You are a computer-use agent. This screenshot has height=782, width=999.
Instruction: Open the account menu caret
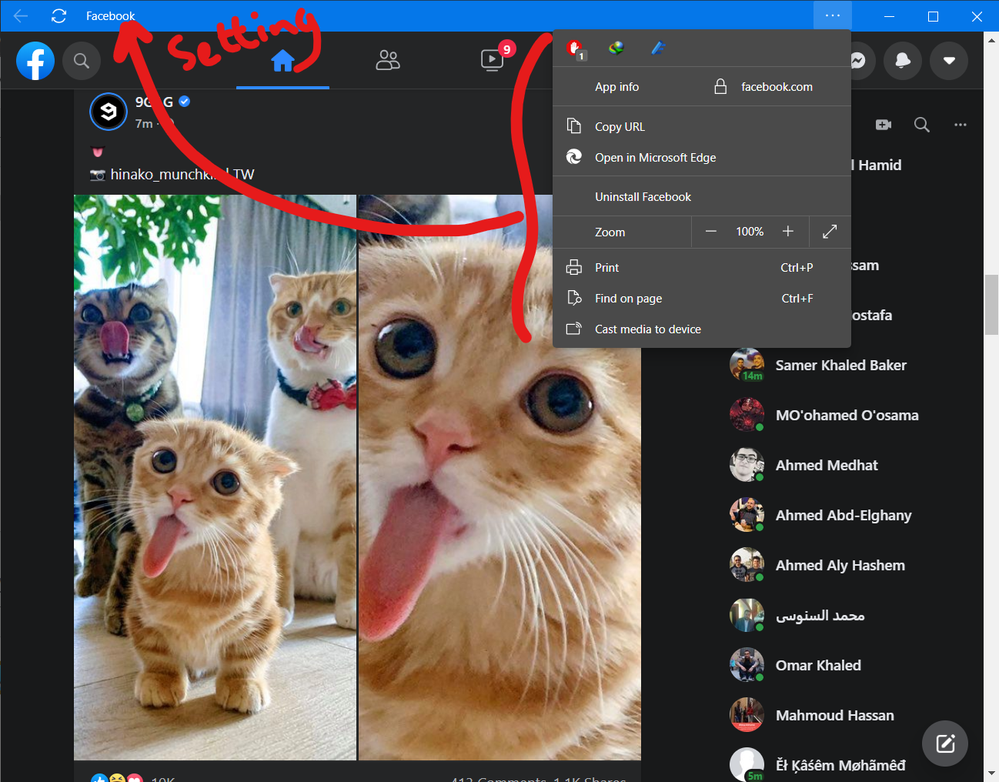(948, 61)
